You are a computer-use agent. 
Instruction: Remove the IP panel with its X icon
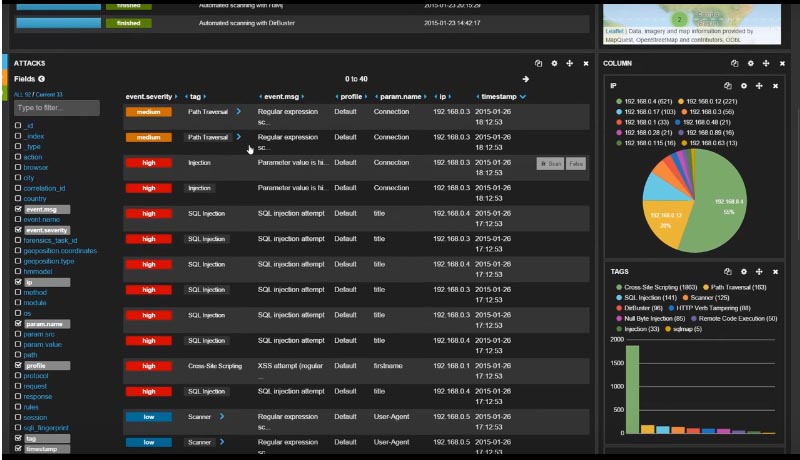[775, 86]
